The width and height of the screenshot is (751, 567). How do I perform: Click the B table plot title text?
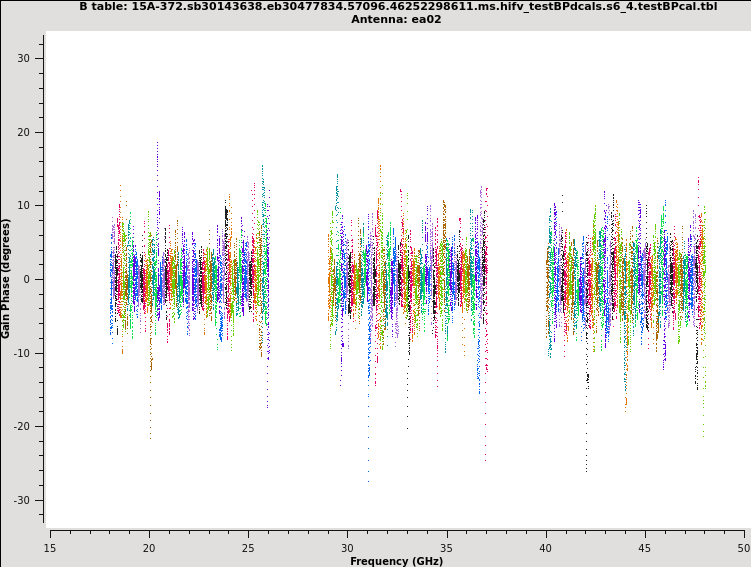click(398, 6)
